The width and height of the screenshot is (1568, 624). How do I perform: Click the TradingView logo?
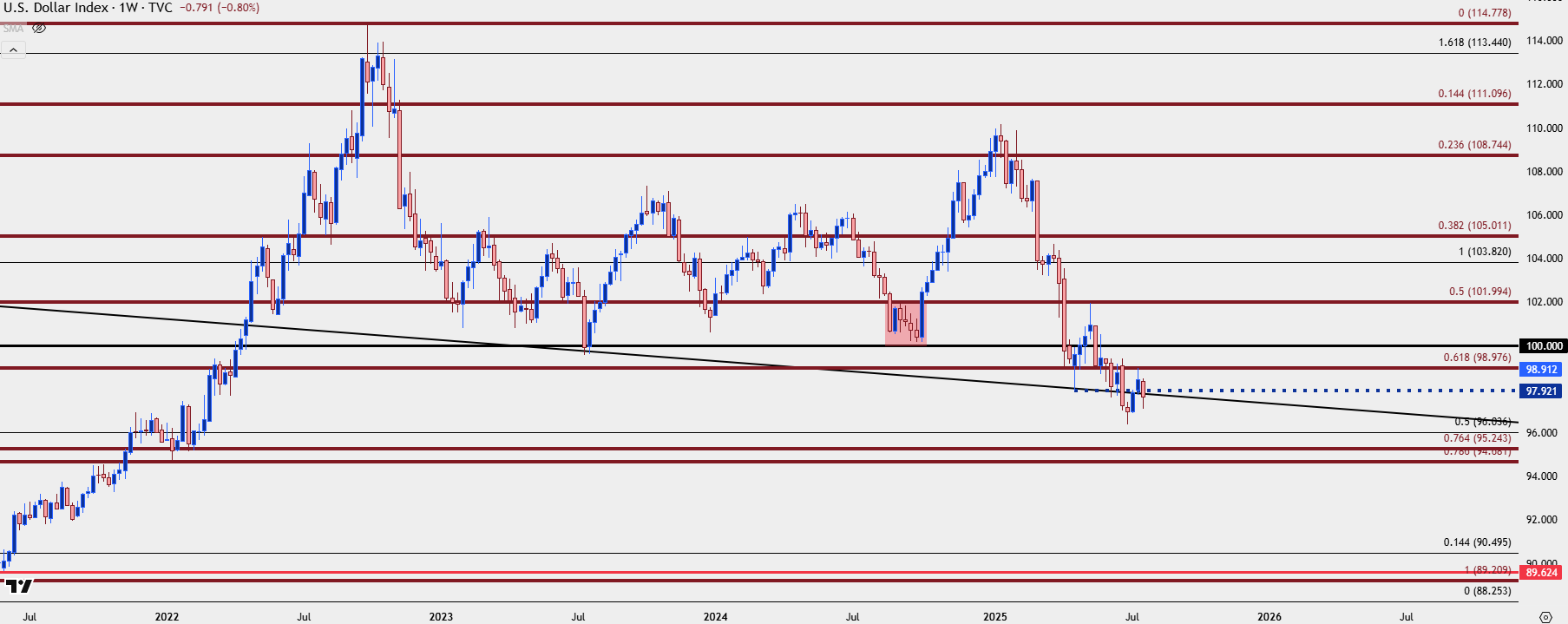17,587
